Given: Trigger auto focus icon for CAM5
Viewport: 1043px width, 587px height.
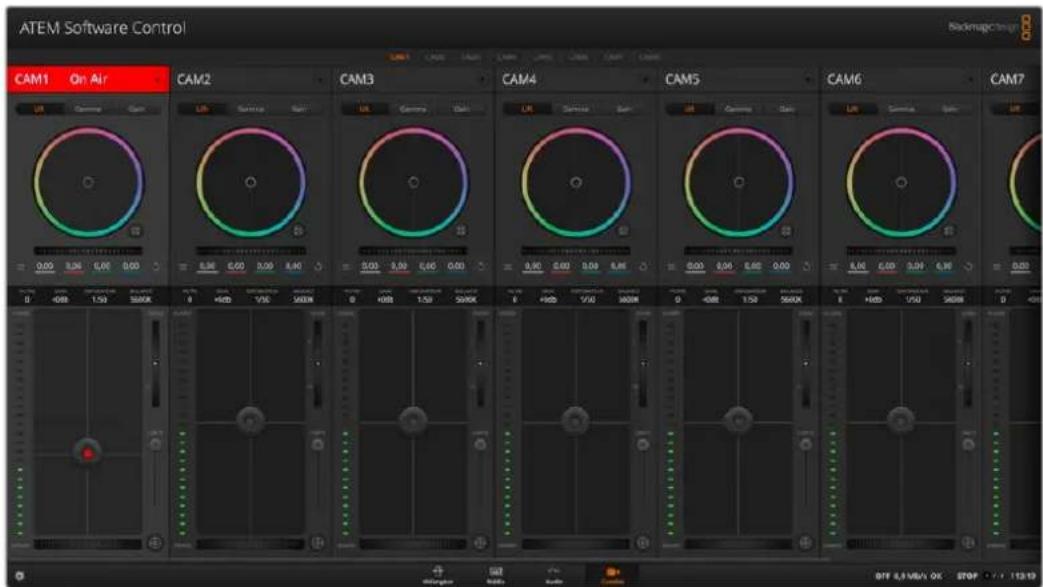Looking at the screenshot, I should coord(805,542).
